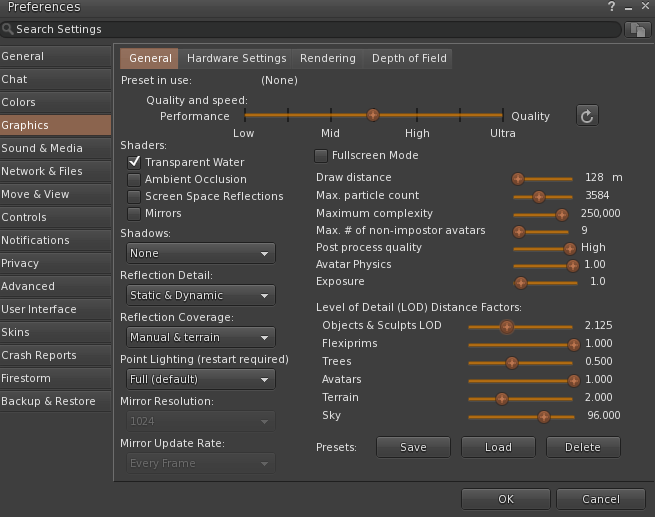Screen dimensions: 655x517
Task: Enable the Mirrors checkbox
Action: click(x=134, y=213)
